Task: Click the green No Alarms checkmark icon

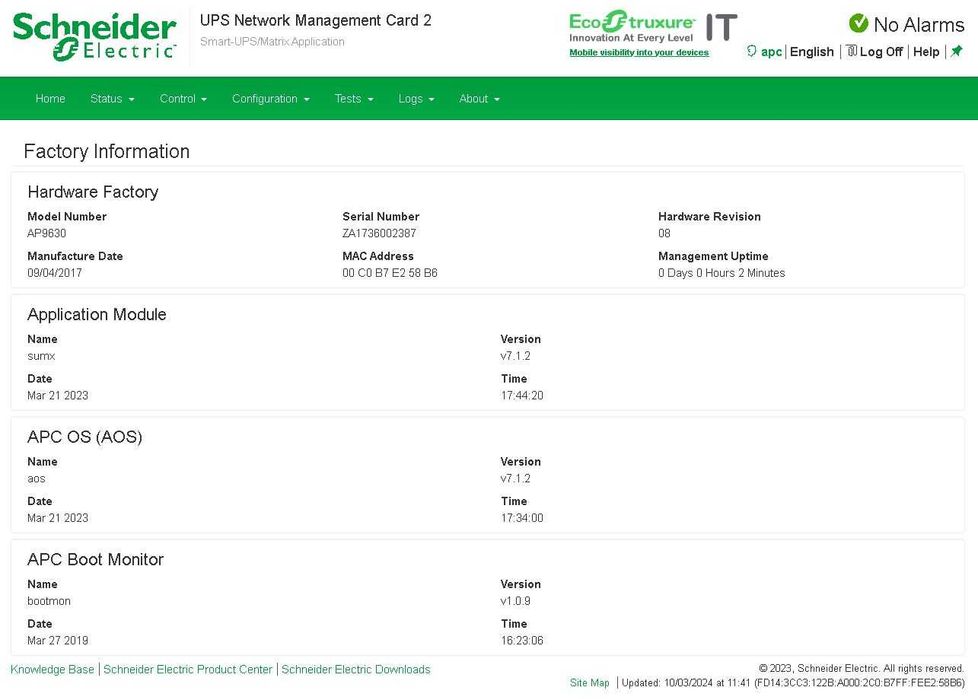Action: pos(858,24)
